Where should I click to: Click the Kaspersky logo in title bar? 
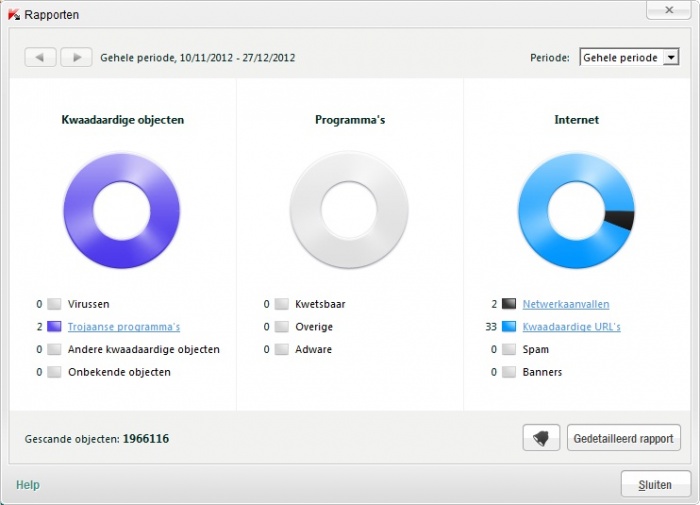tap(14, 14)
